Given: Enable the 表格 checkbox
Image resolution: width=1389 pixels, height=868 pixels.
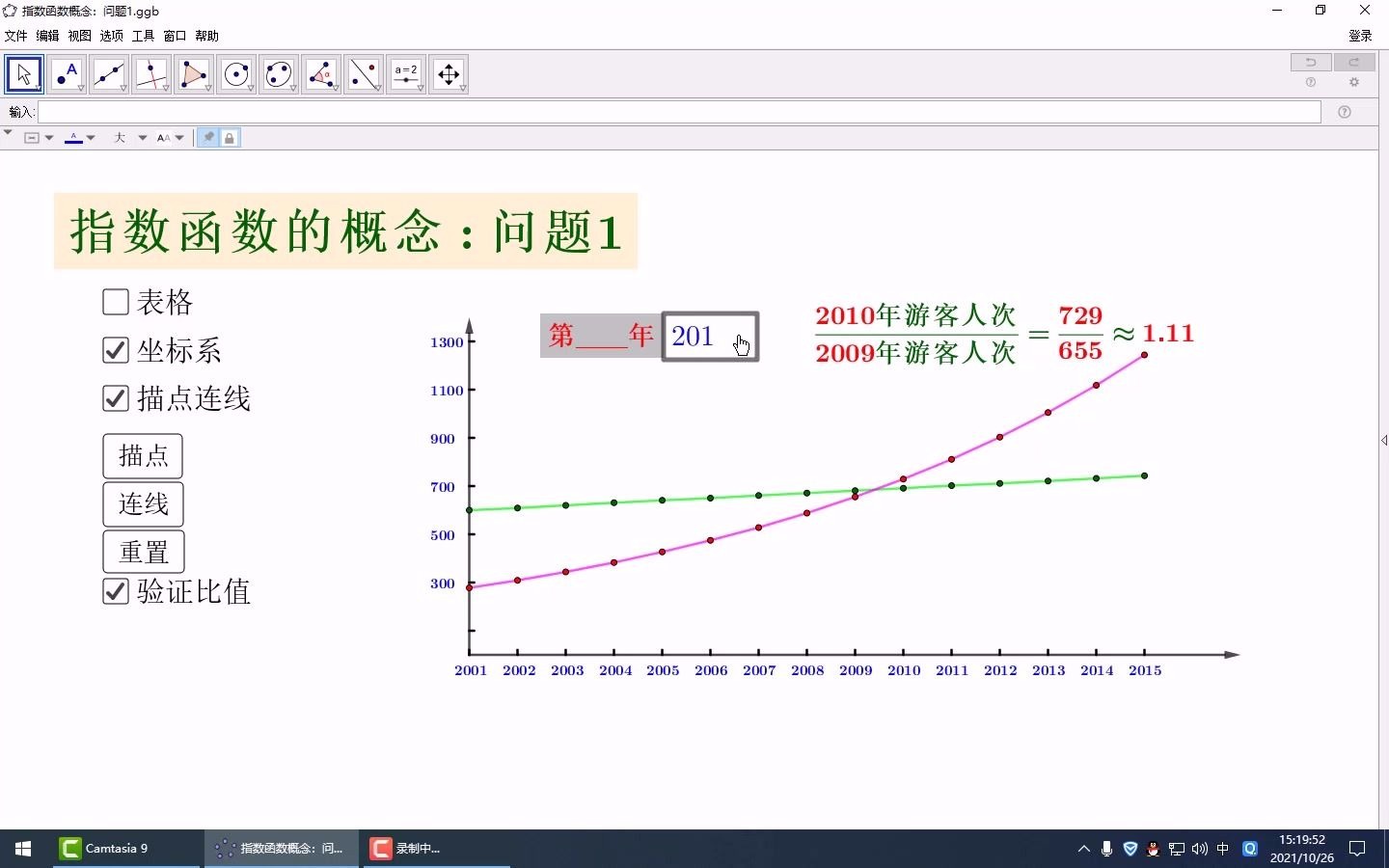Looking at the screenshot, I should click(x=116, y=302).
